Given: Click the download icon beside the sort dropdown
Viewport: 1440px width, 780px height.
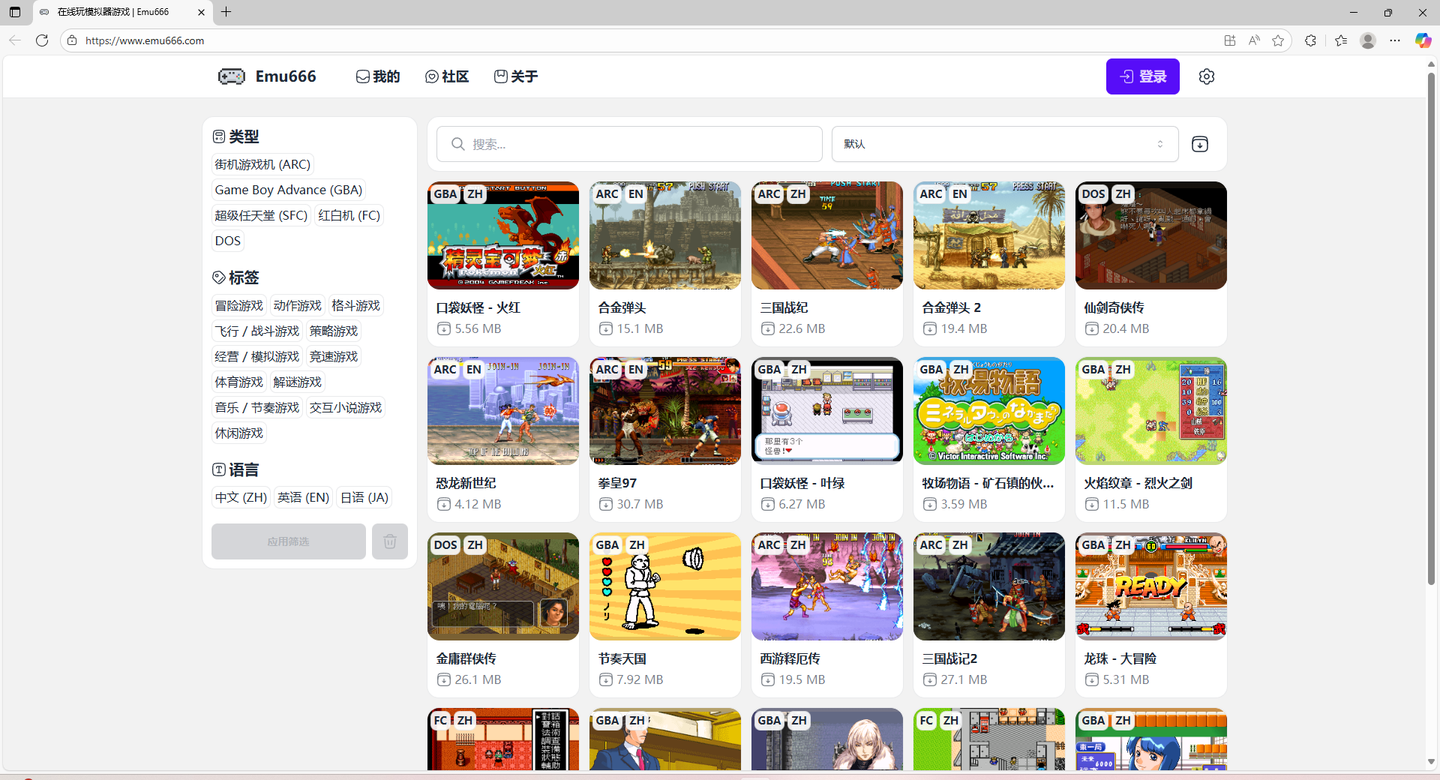Looking at the screenshot, I should tap(1200, 144).
